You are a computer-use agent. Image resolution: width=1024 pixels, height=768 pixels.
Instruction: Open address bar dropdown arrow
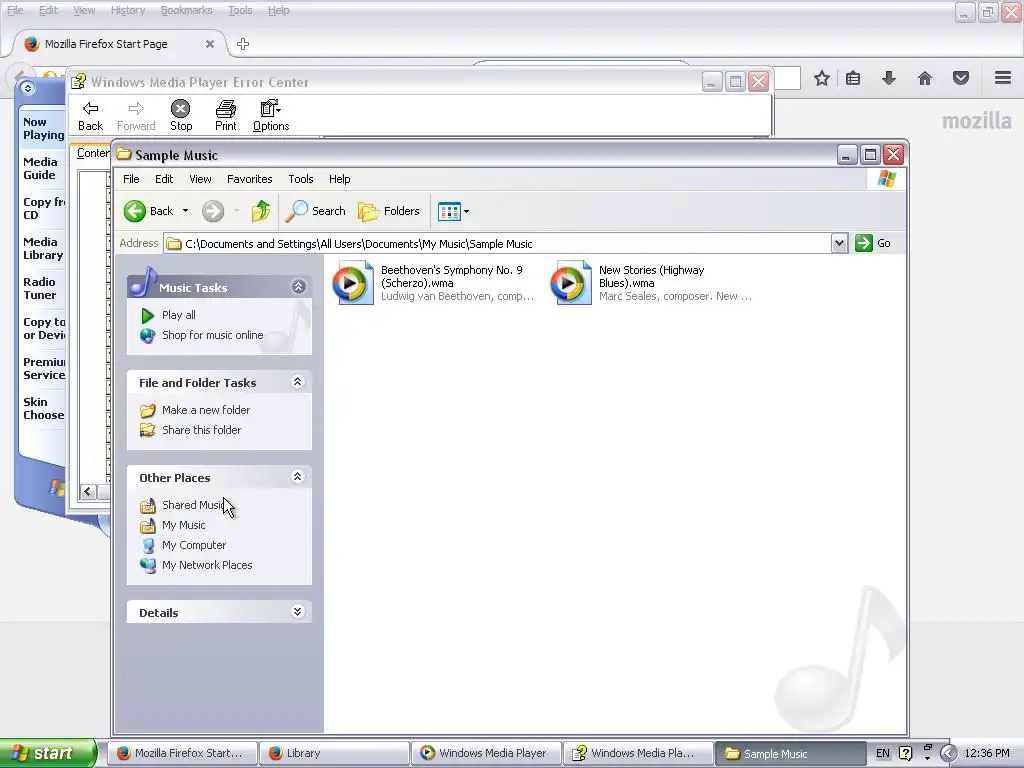[x=839, y=244]
